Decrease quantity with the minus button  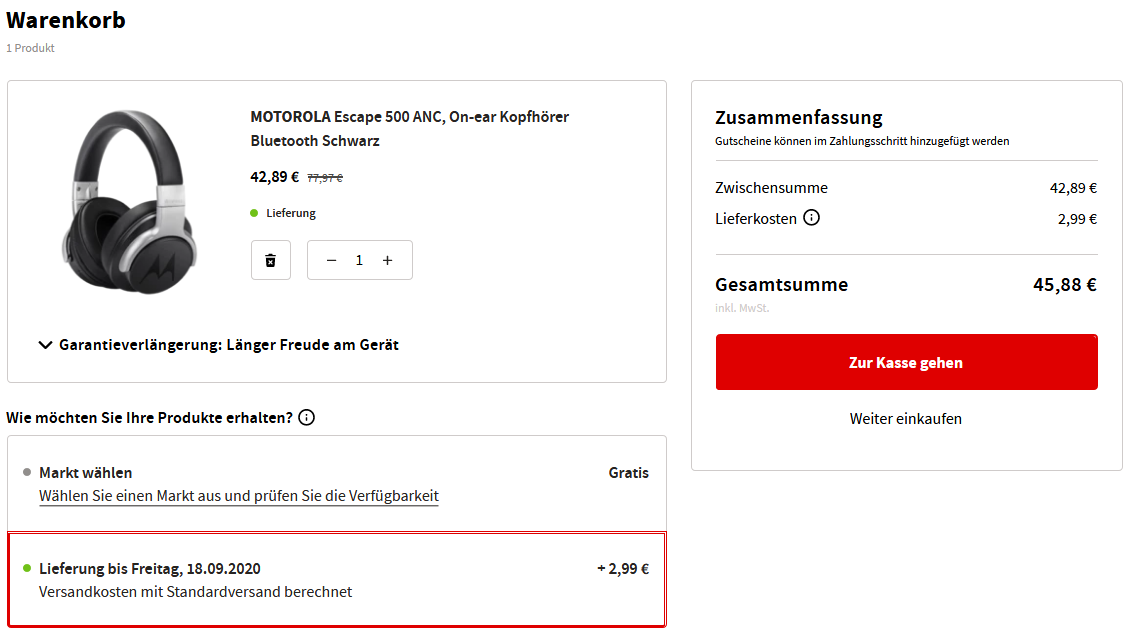click(x=331, y=260)
